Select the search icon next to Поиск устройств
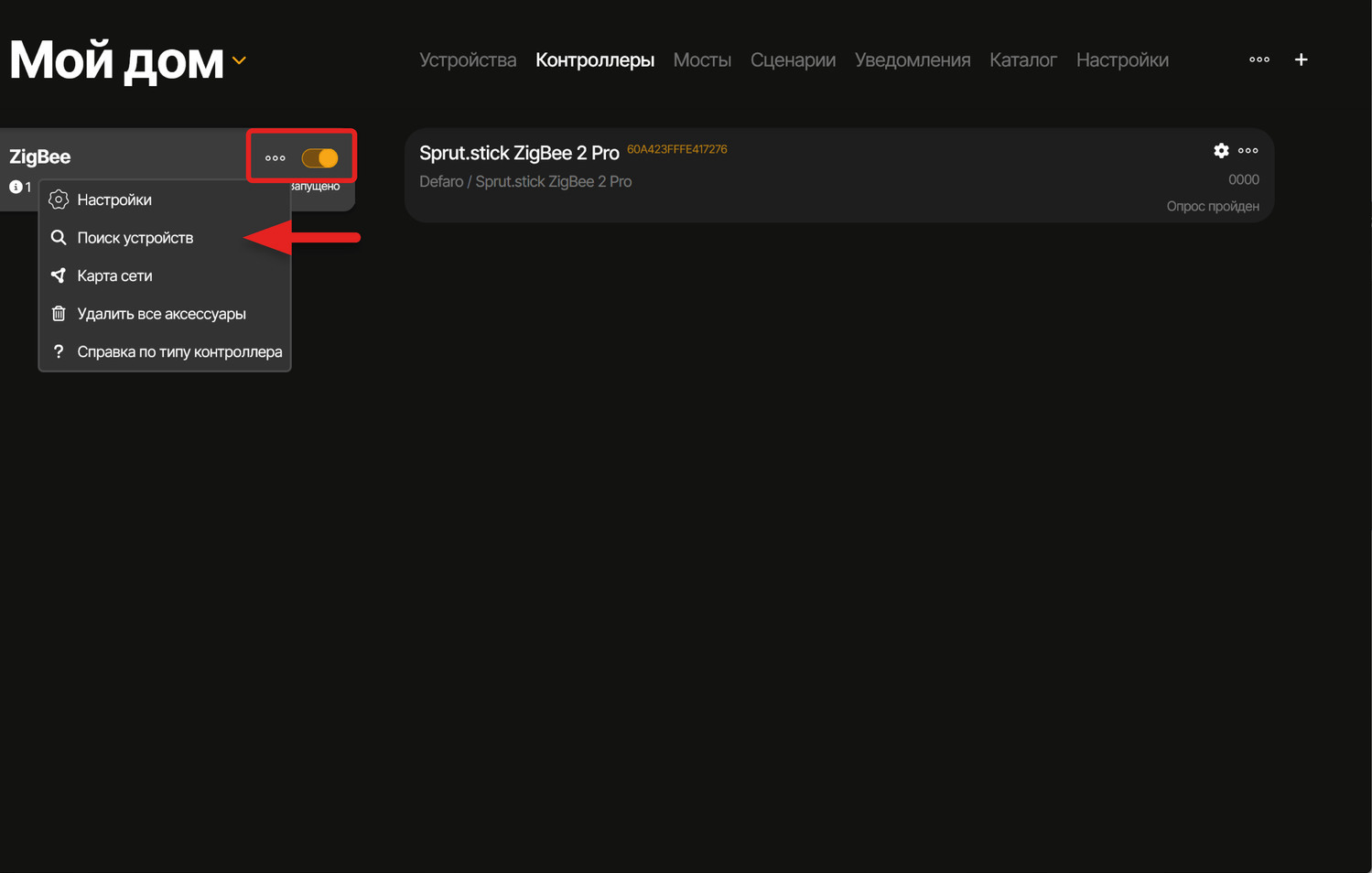1372x873 pixels. pyautogui.click(x=58, y=237)
